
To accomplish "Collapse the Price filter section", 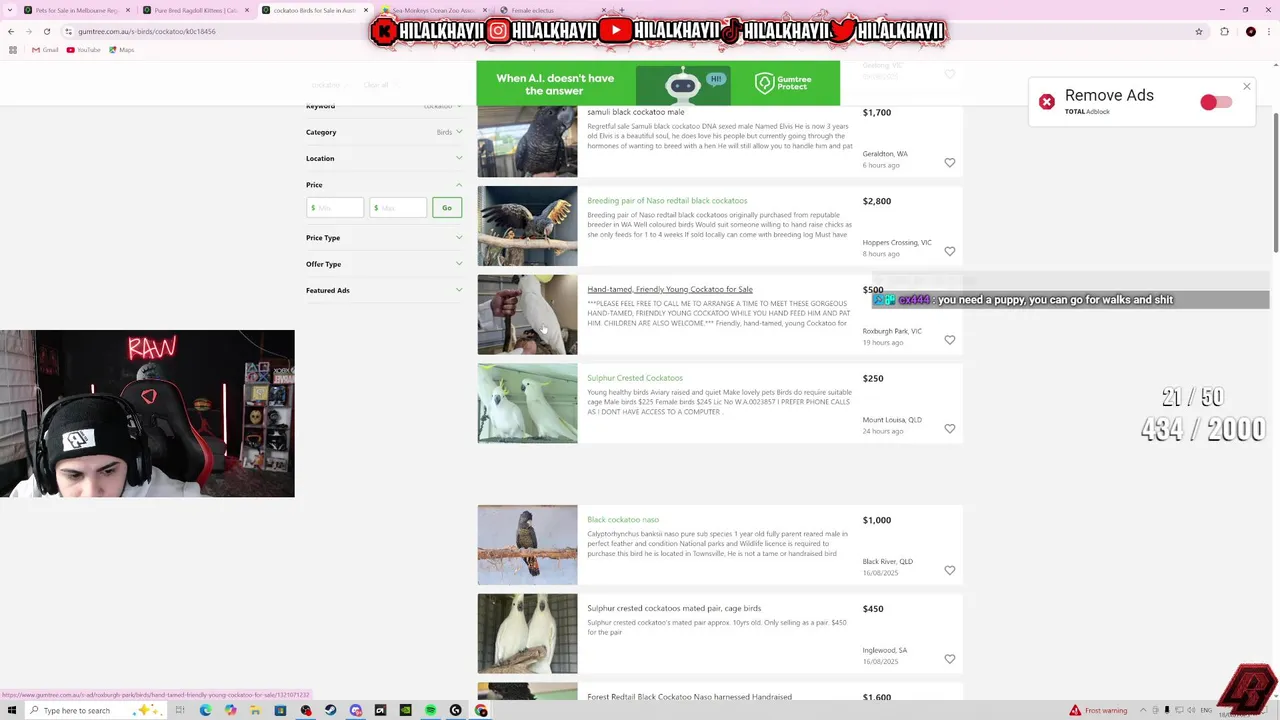I will click(x=384, y=185).
